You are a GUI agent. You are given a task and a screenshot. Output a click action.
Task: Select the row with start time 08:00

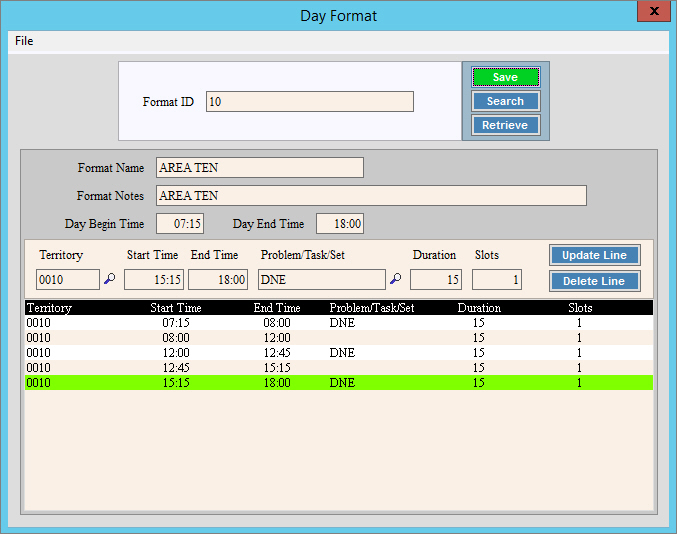(x=339, y=338)
